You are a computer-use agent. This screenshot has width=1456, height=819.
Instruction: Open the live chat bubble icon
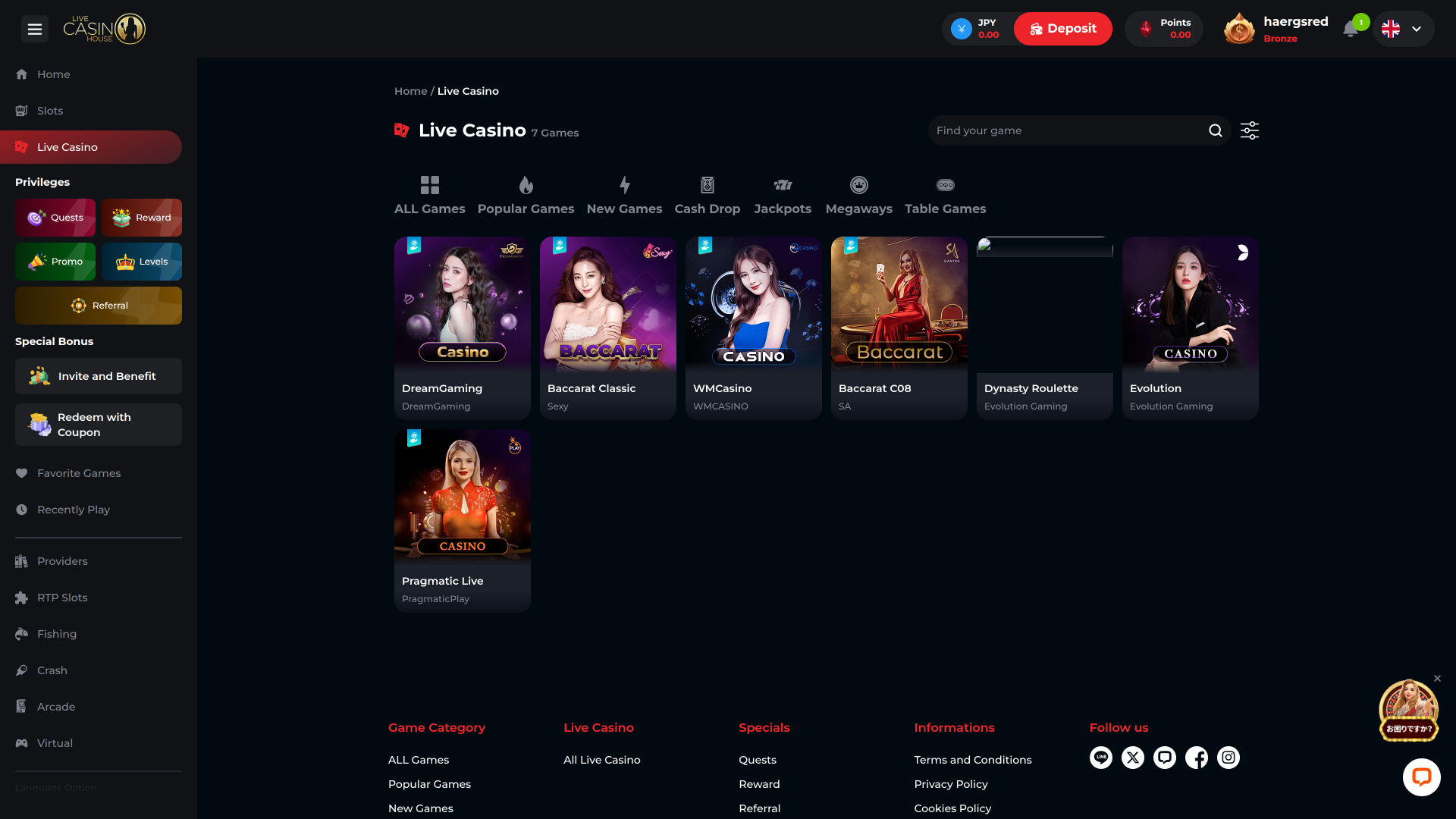pos(1422,777)
